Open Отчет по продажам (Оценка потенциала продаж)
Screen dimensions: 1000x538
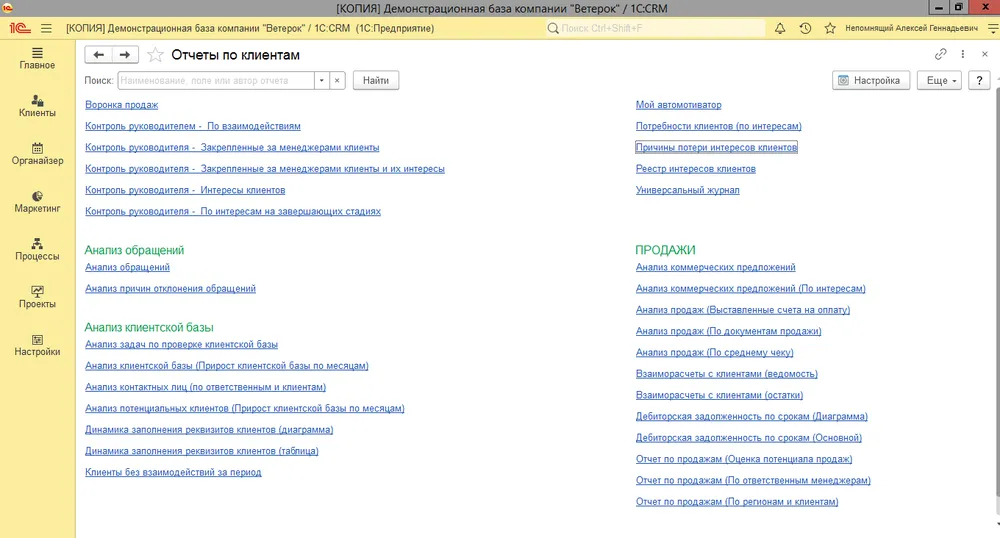click(744, 459)
